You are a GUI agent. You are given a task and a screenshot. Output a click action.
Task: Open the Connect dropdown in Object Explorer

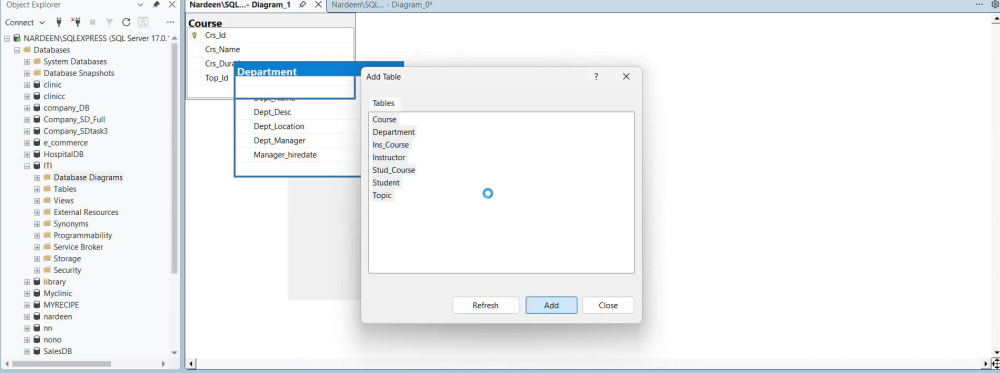pos(25,22)
